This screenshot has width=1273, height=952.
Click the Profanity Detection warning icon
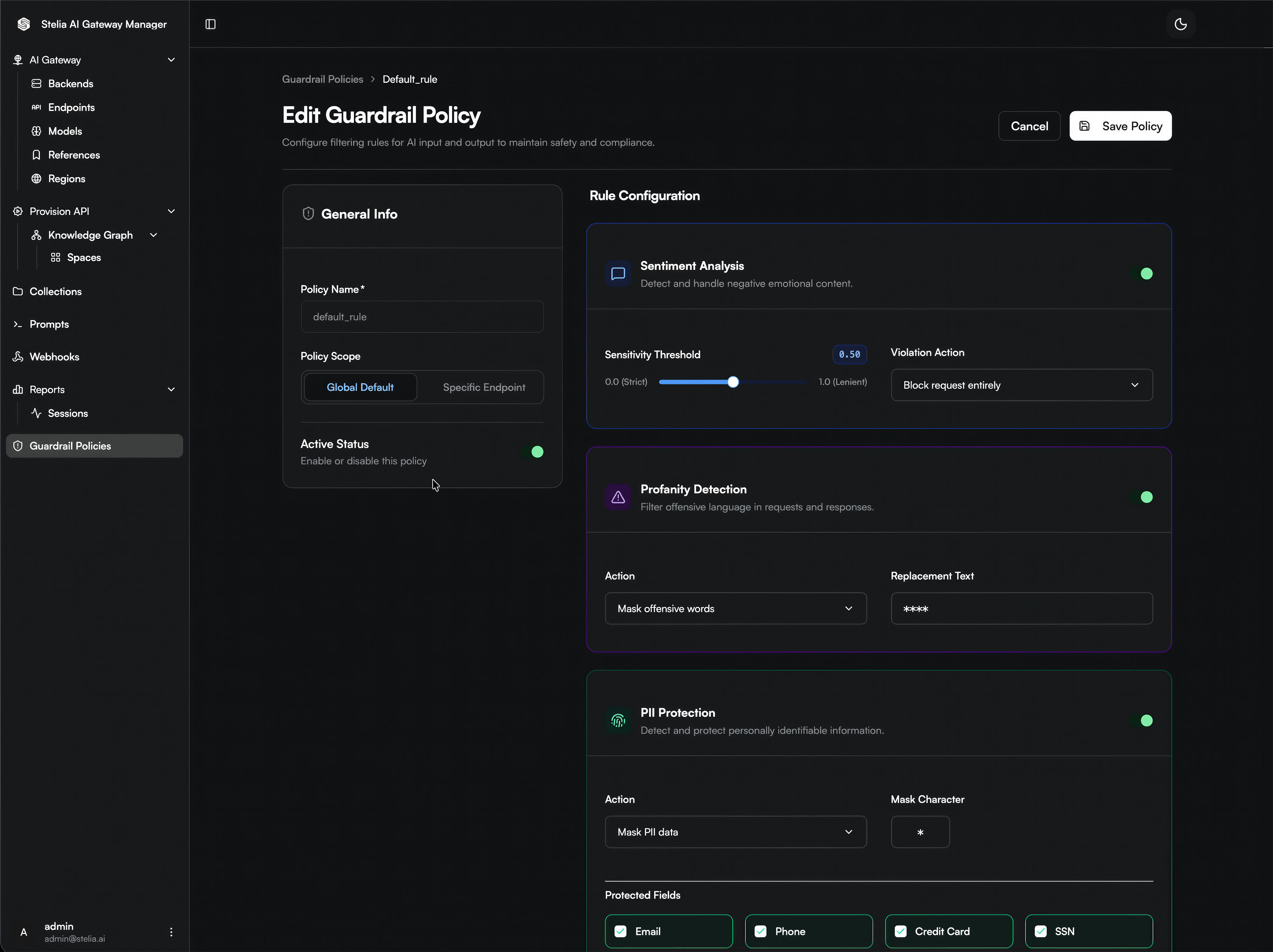tap(618, 497)
